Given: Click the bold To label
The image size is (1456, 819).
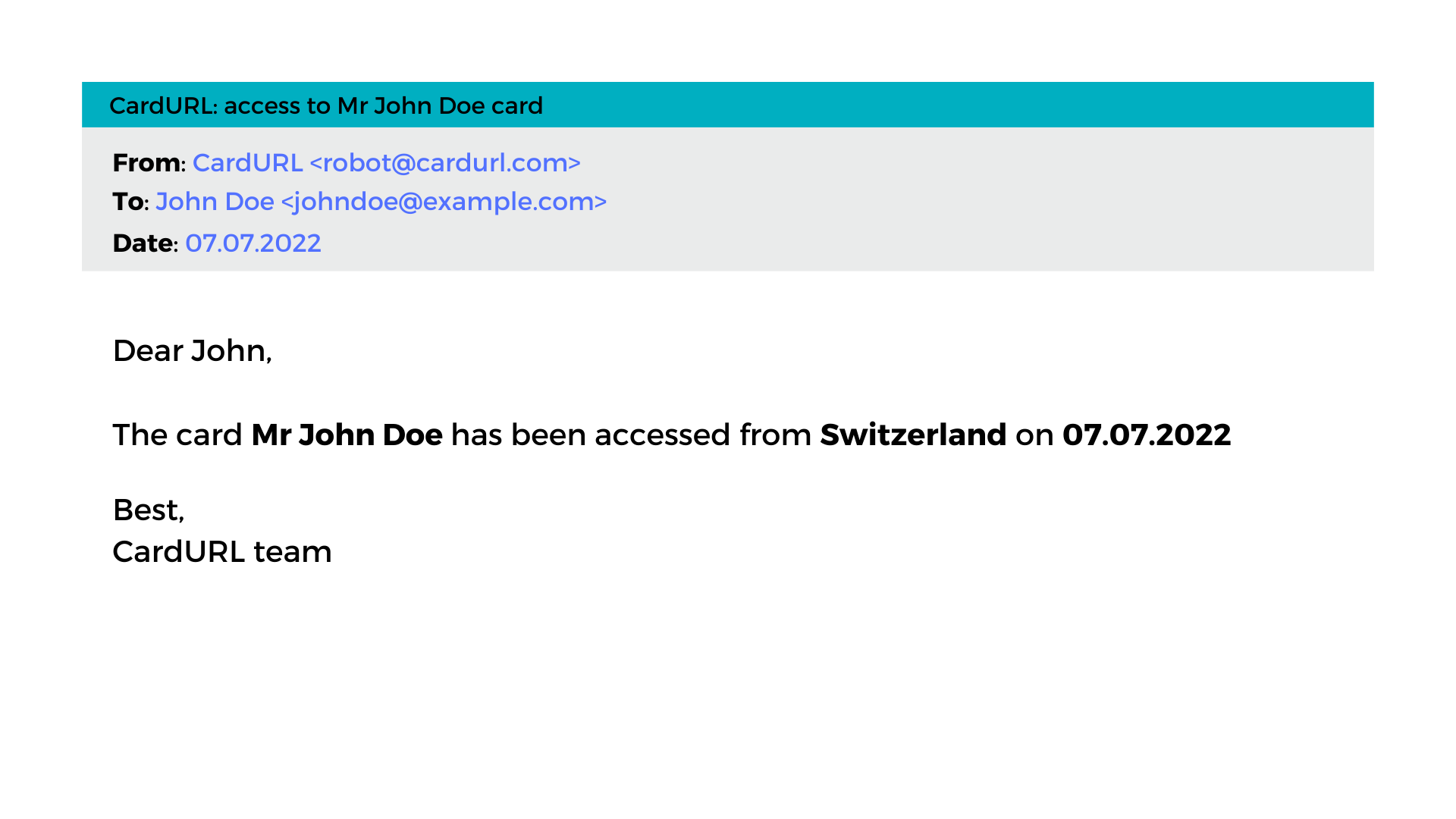Looking at the screenshot, I should click(127, 202).
